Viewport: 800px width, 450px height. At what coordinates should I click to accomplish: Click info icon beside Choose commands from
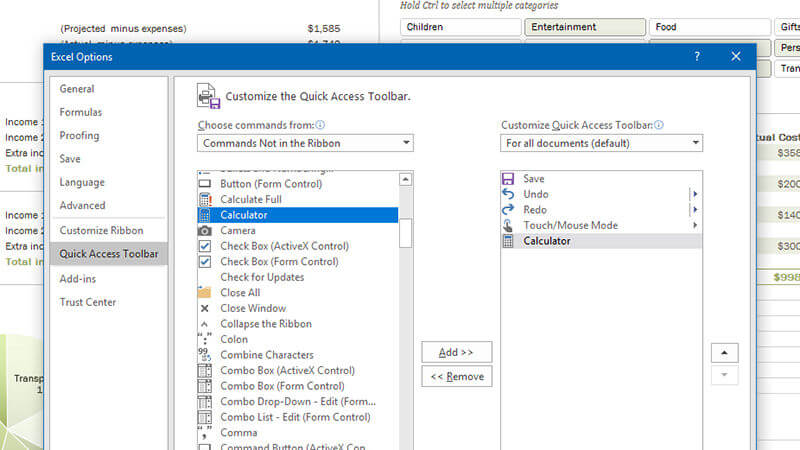(x=320, y=125)
